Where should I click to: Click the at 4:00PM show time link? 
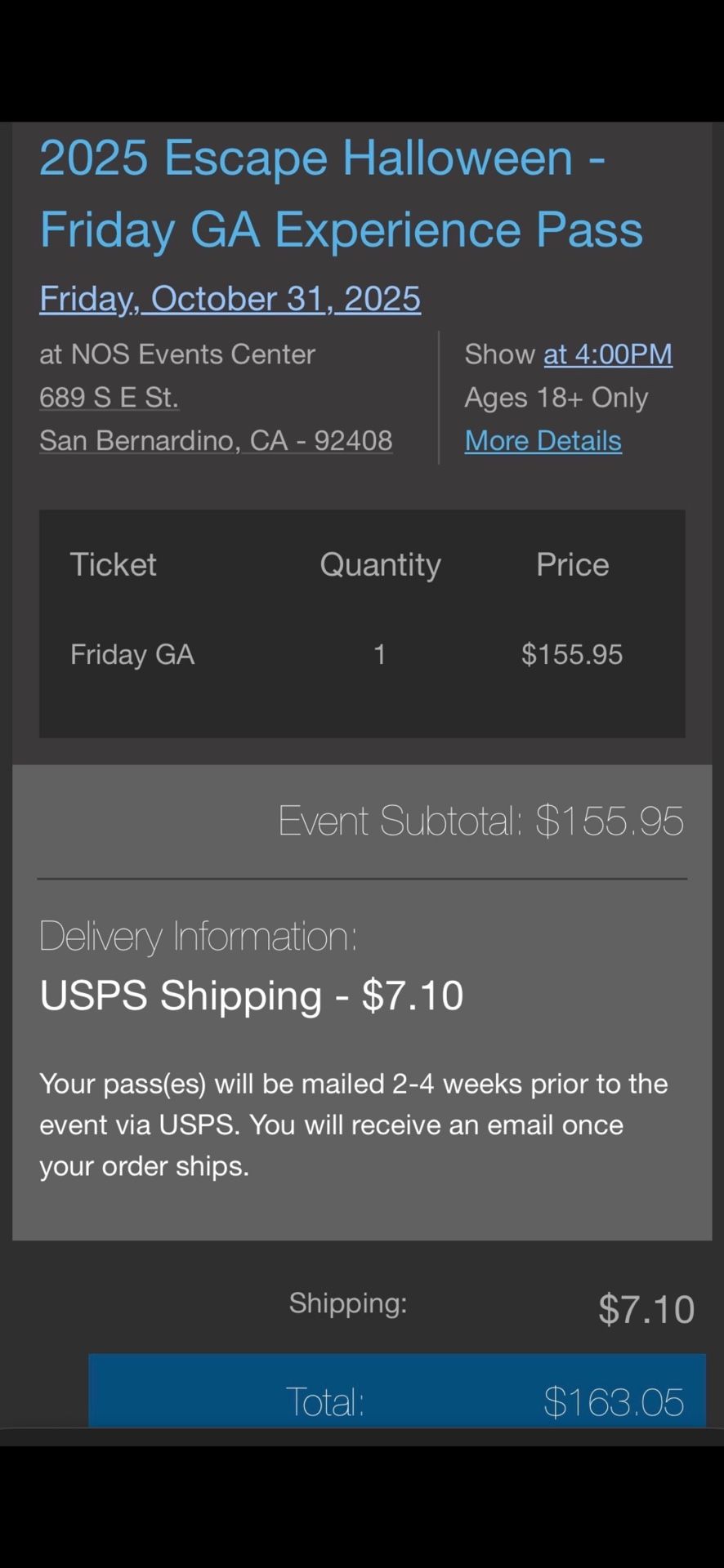coord(608,354)
